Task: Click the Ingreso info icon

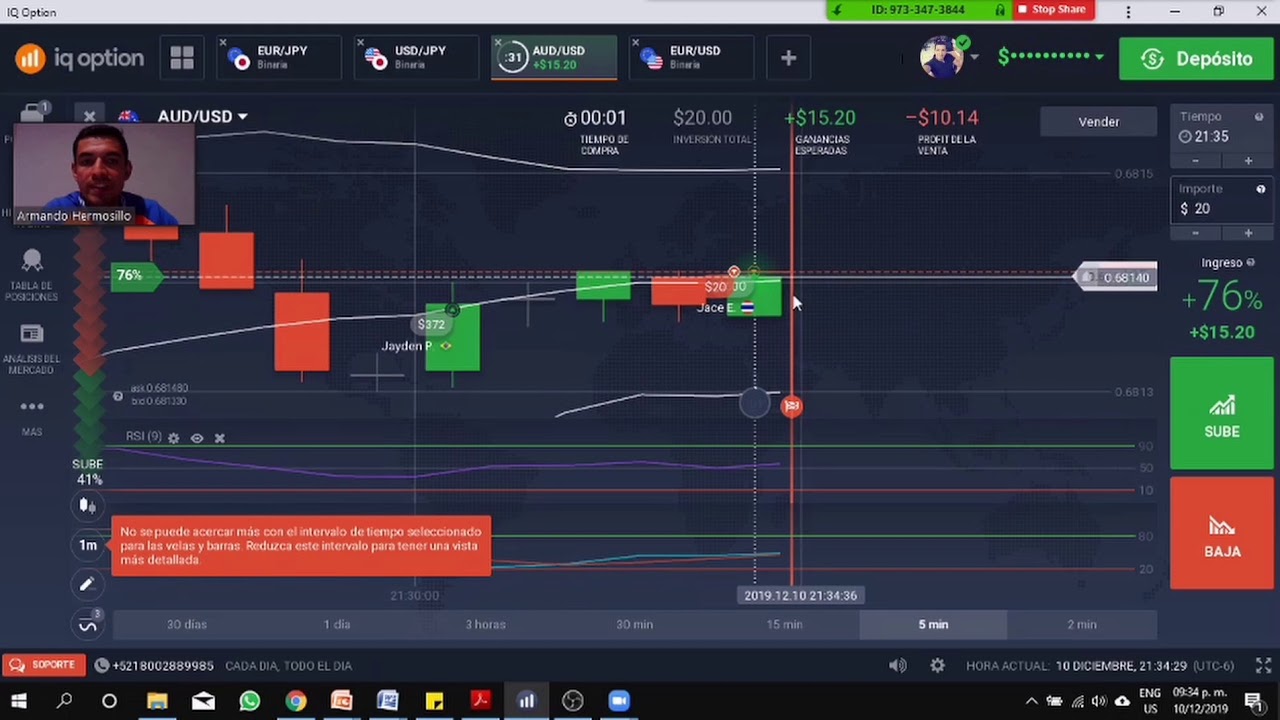Action: click(x=1250, y=262)
